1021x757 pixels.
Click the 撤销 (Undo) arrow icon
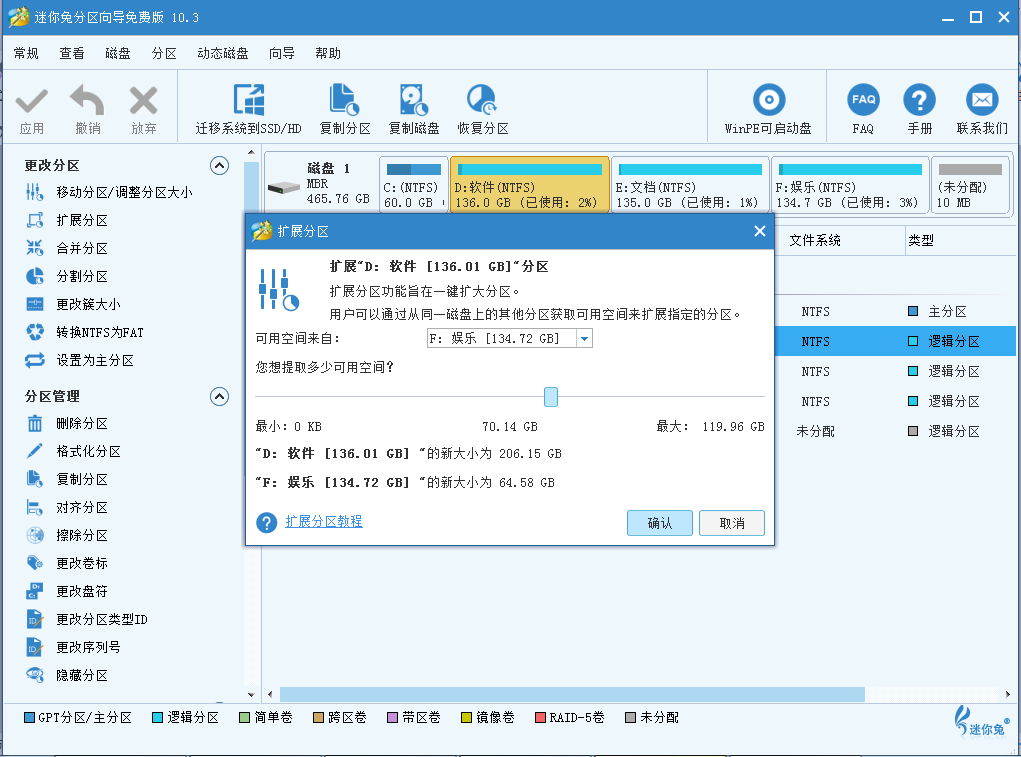87,101
